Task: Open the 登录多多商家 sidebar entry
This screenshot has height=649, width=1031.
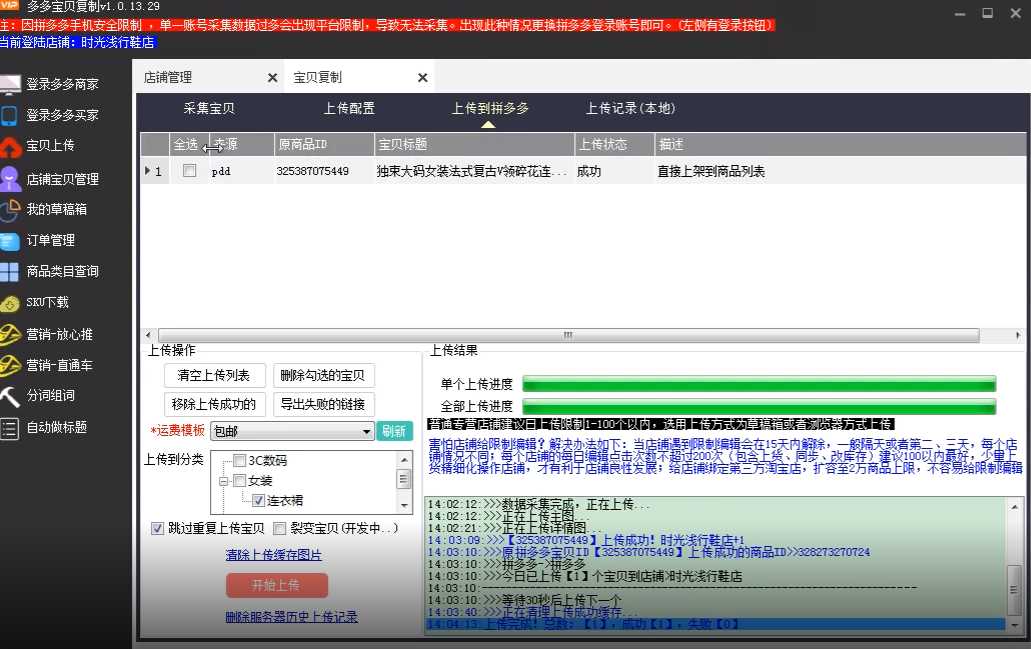Action: click(62, 85)
